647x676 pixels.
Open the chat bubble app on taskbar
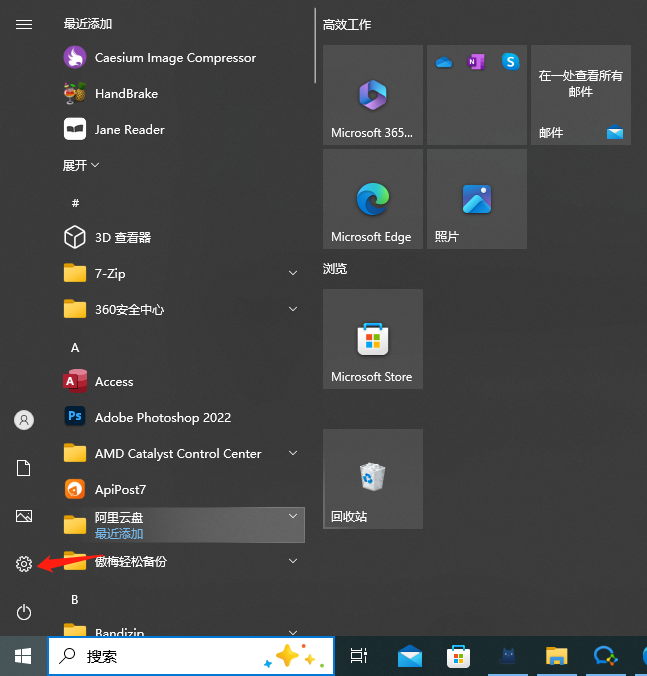[605, 656]
